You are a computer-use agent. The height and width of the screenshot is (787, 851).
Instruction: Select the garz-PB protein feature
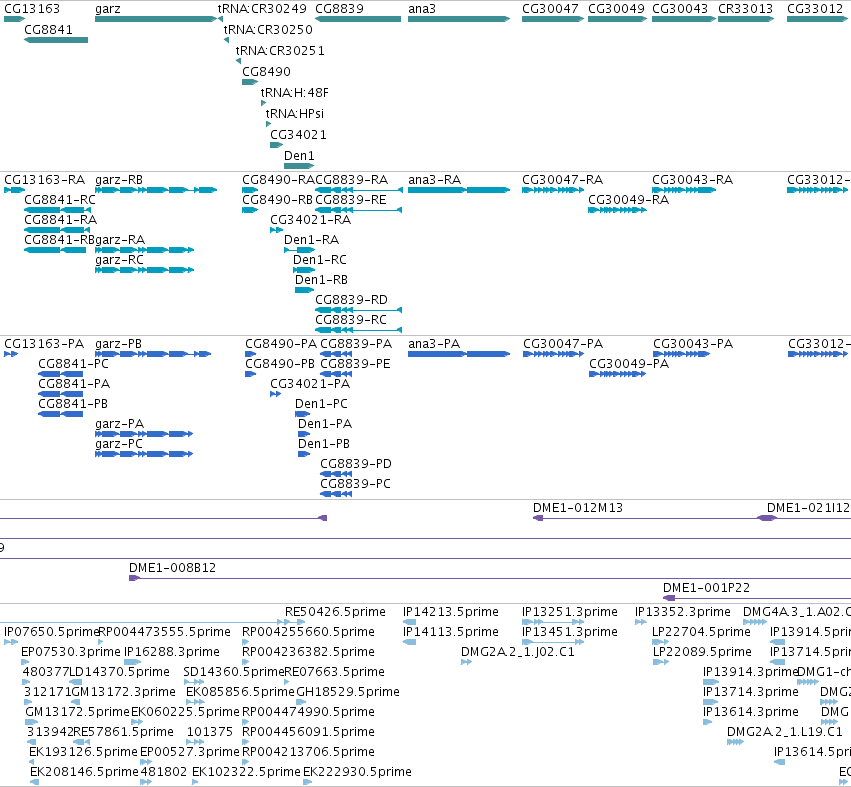pos(153,354)
